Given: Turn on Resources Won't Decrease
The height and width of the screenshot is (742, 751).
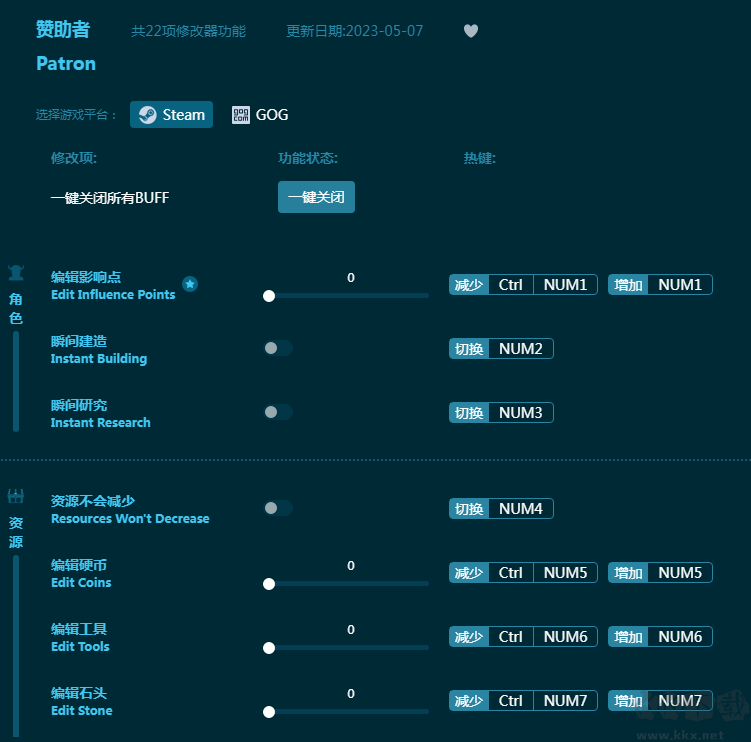Looking at the screenshot, I should (x=277, y=508).
